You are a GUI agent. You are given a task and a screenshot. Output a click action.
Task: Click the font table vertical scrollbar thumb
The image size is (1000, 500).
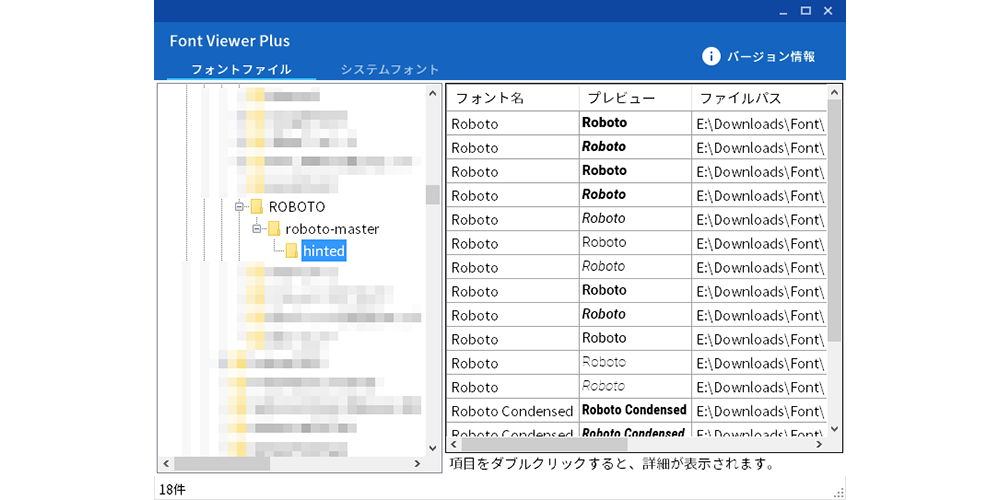pos(835,220)
